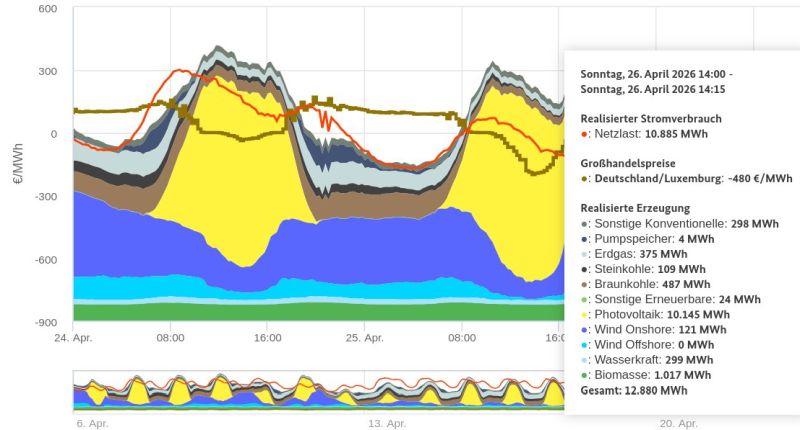The height and width of the screenshot is (430, 800).
Task: Select 'Wasserkraft: 299 MWh' tooltip row
Action: (647, 360)
